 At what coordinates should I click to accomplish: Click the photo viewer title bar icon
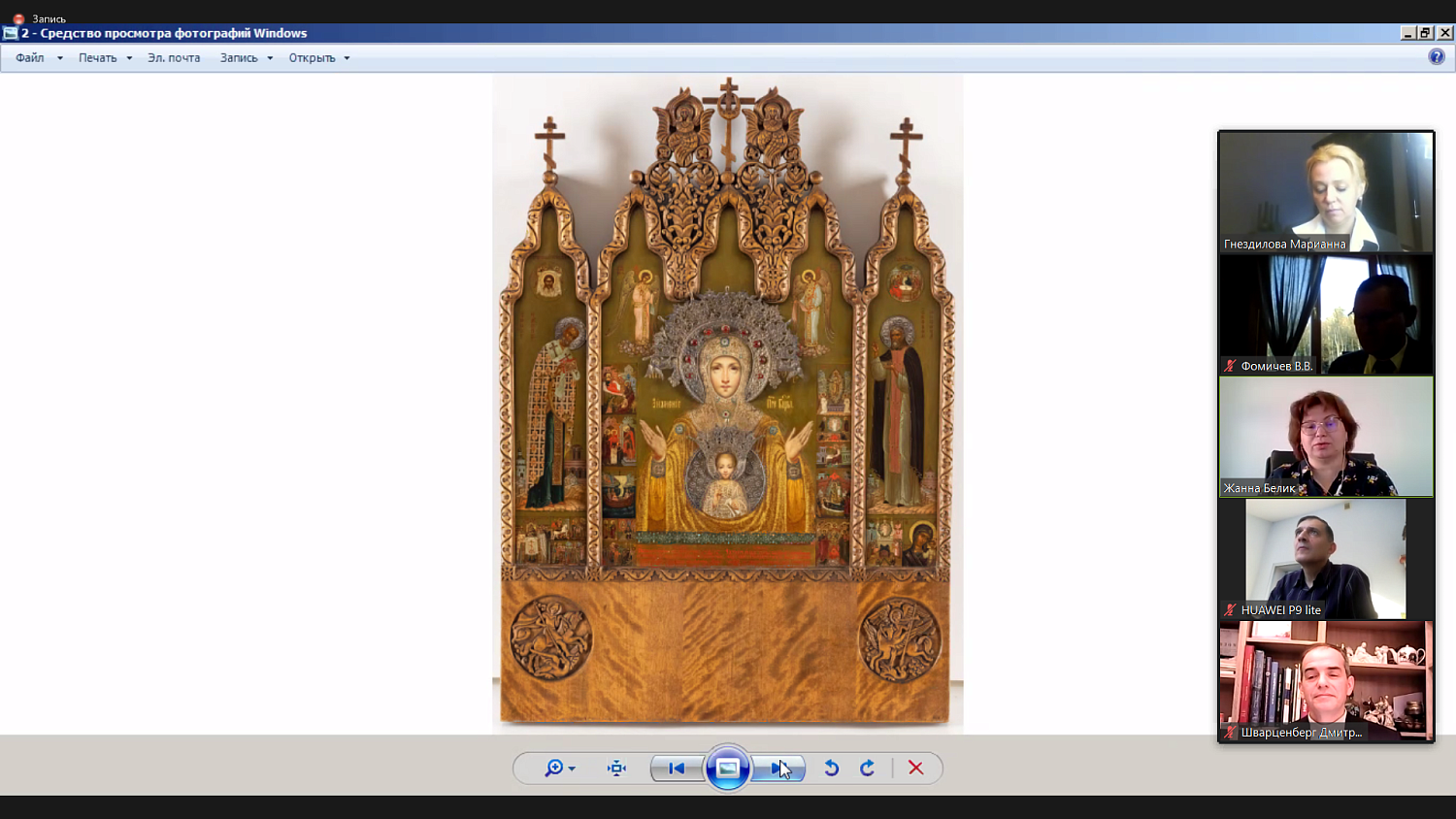click(11, 33)
